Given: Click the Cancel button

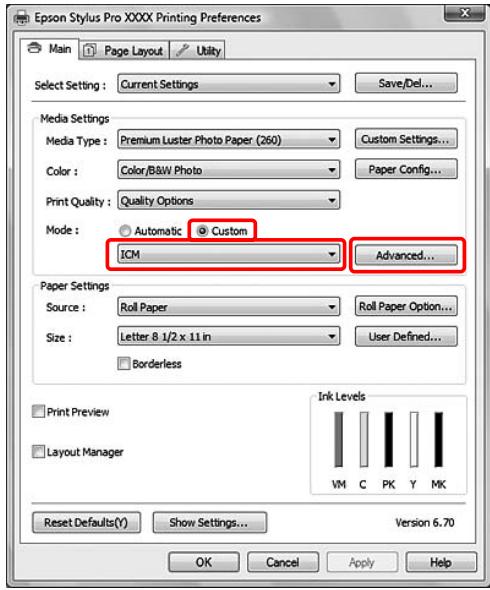Looking at the screenshot, I should coord(283,563).
